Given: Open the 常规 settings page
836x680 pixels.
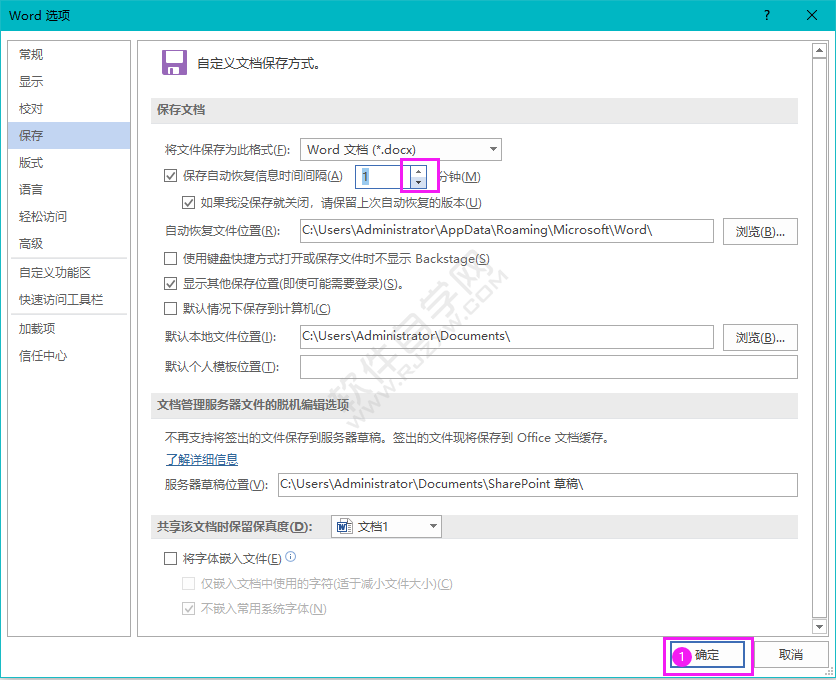Looking at the screenshot, I should [31, 54].
